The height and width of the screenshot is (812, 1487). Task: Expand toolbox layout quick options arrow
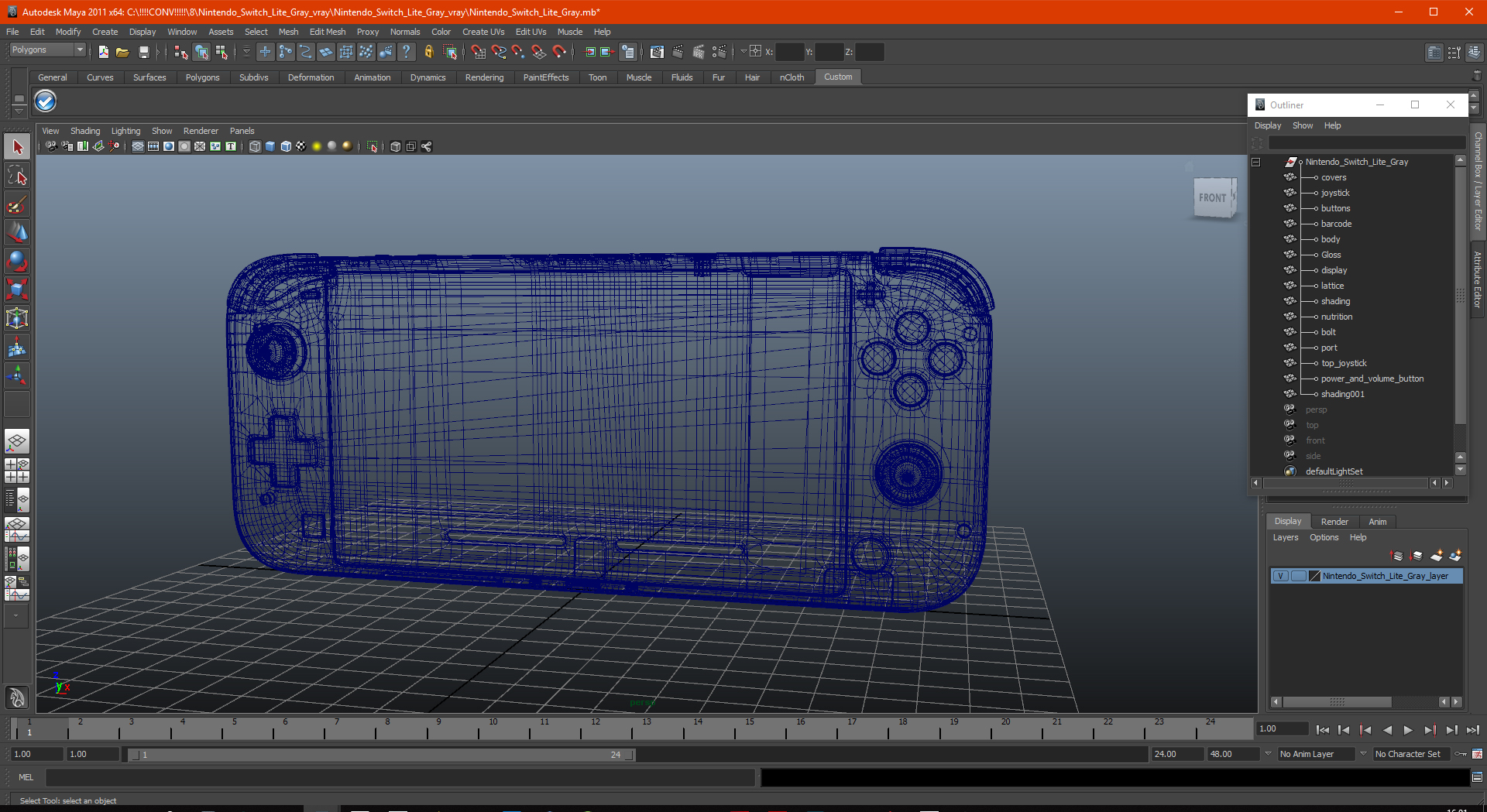pos(16,616)
